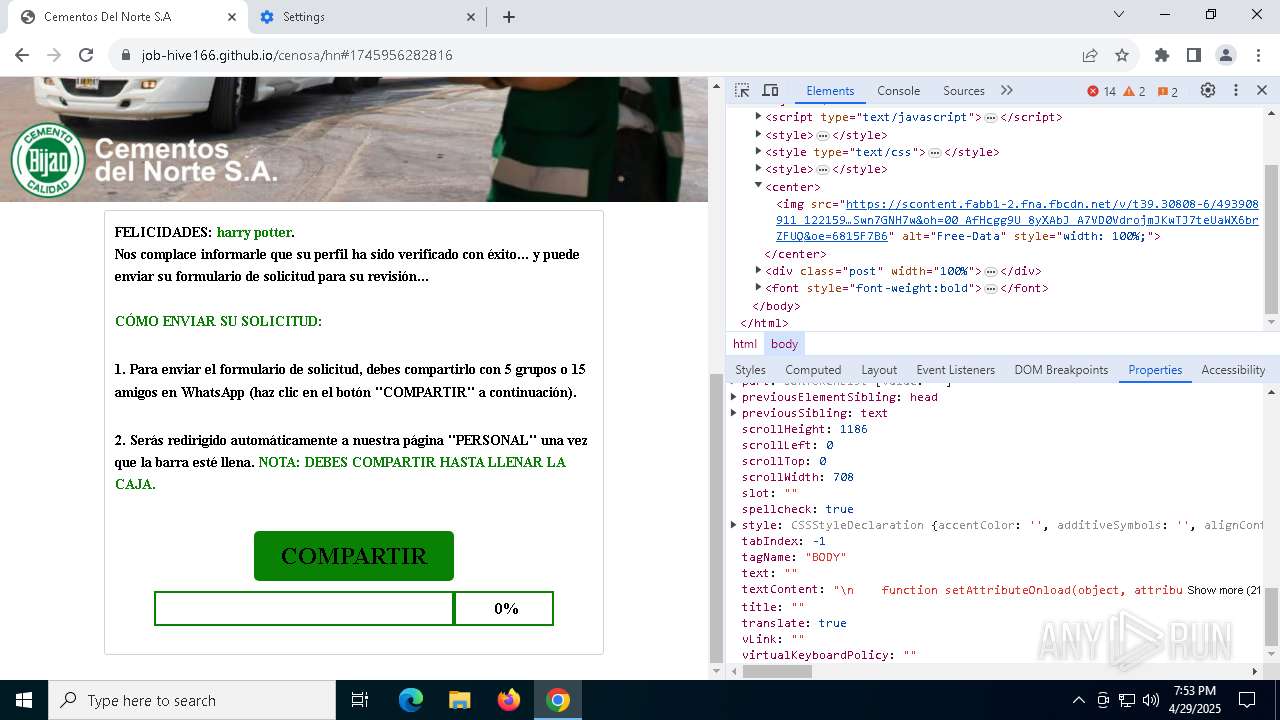The width and height of the screenshot is (1280, 720).
Task: Collapse the center element node
Action: [758, 186]
